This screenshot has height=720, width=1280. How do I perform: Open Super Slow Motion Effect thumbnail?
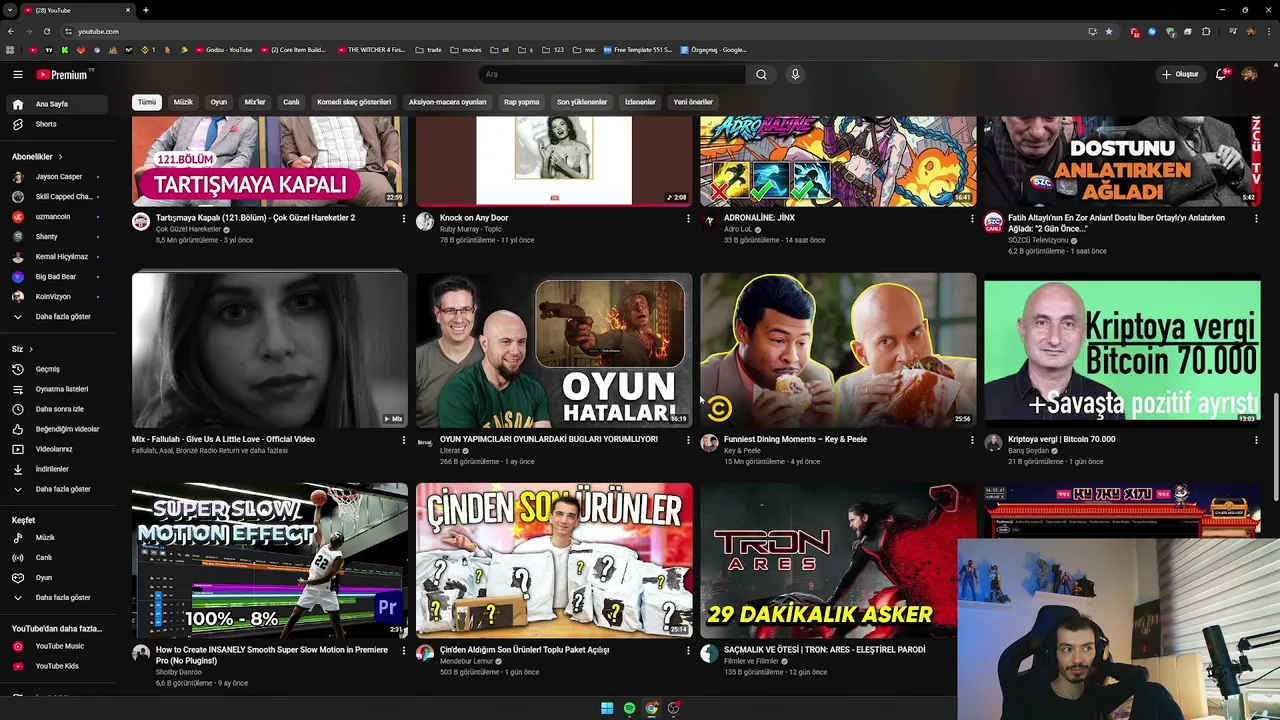click(270, 560)
